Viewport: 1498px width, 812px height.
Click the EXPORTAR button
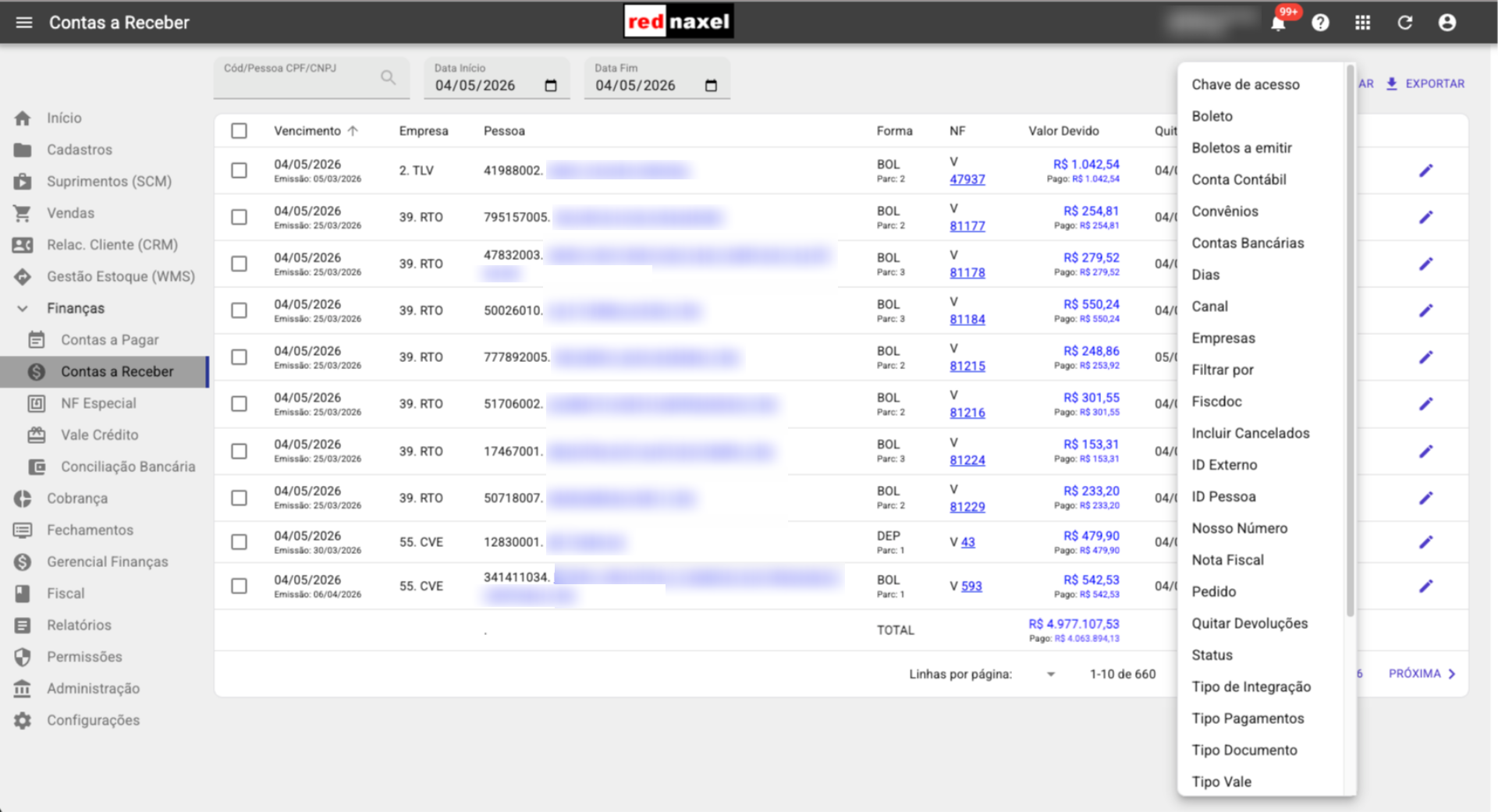click(1425, 83)
